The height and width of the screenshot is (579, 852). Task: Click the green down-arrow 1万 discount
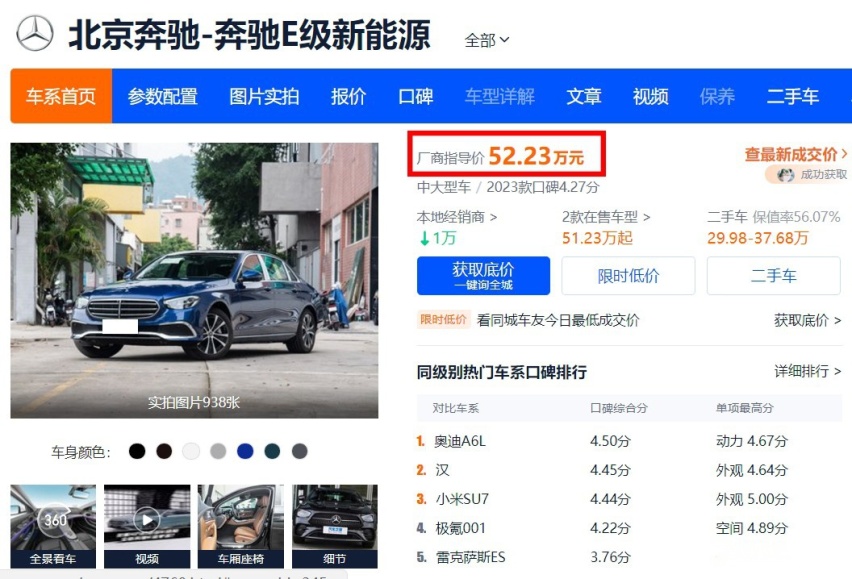(438, 238)
